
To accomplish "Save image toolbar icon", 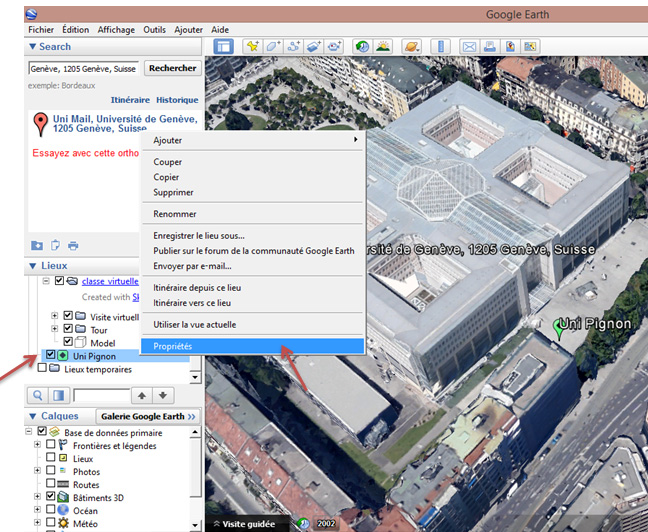I will [510, 47].
